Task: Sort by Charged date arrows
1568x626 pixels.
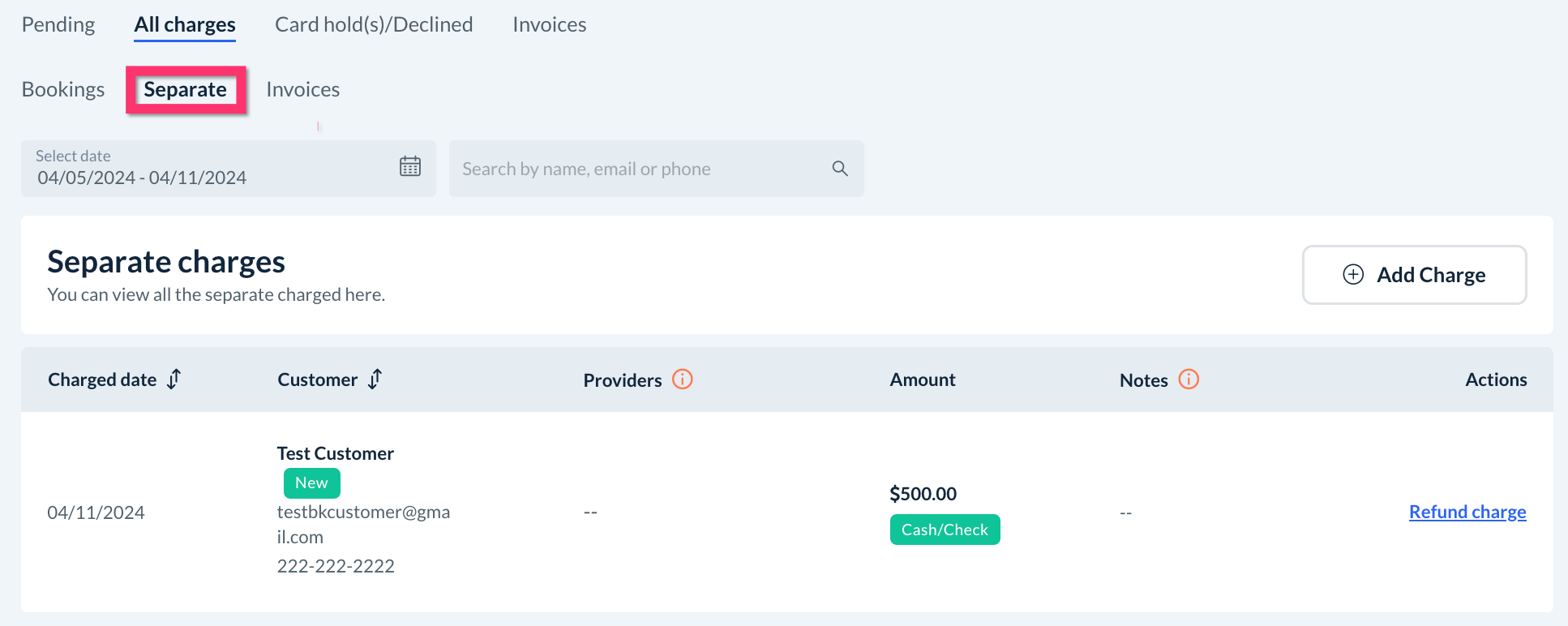Action: [x=174, y=379]
